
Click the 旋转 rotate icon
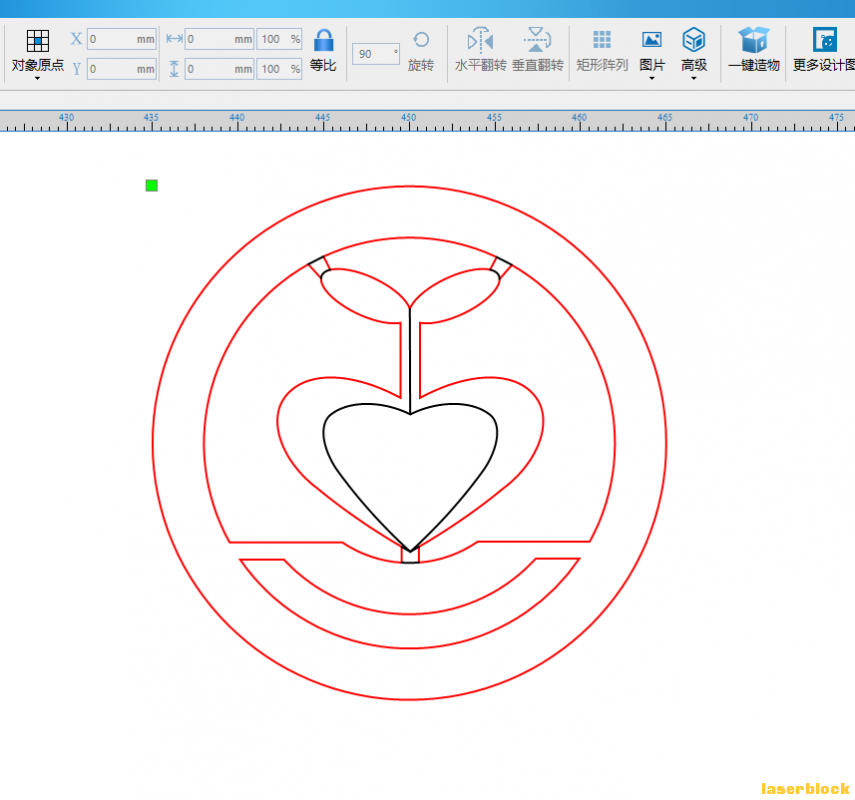tap(421, 40)
